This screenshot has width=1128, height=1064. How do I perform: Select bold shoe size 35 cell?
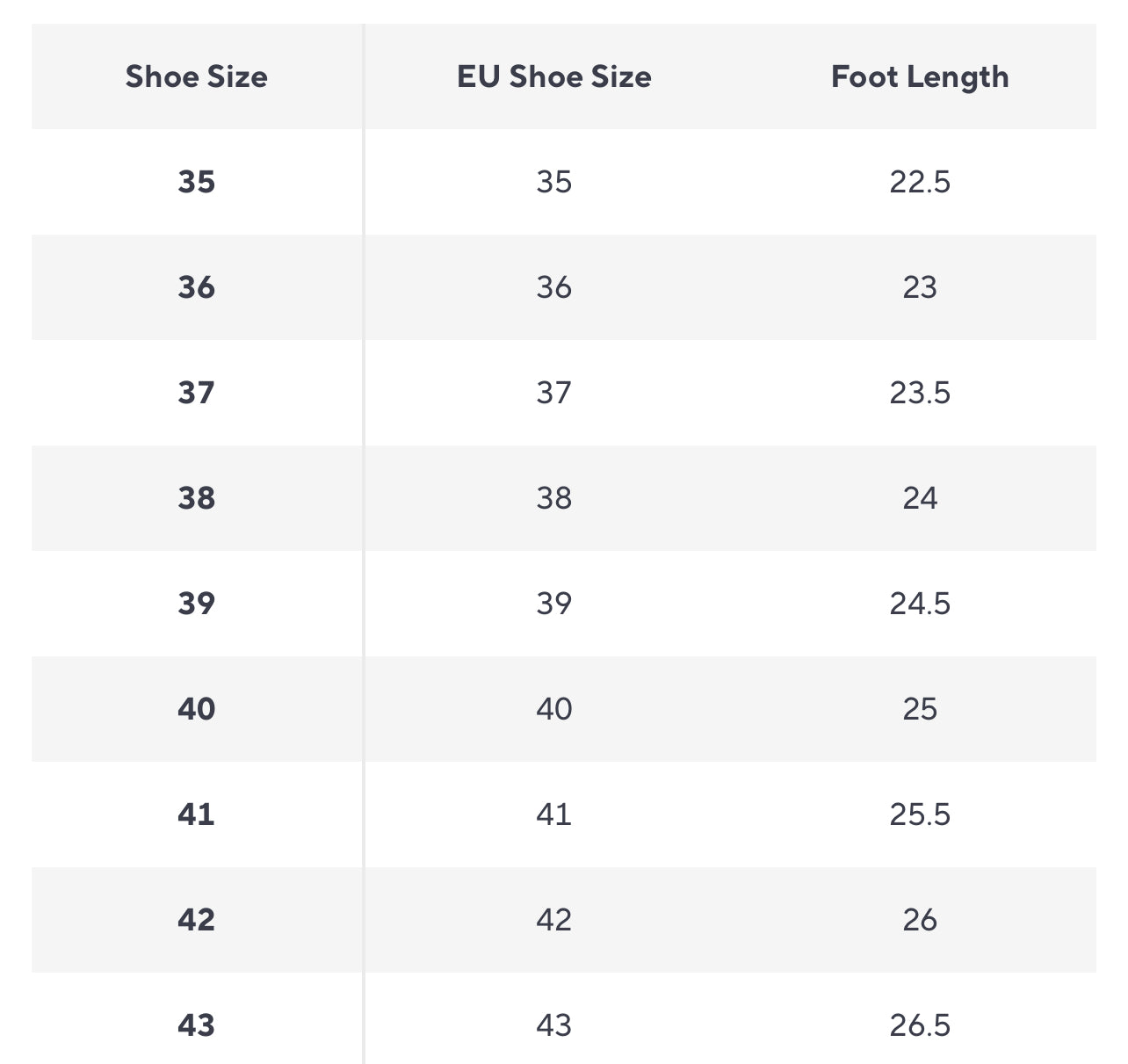click(196, 182)
